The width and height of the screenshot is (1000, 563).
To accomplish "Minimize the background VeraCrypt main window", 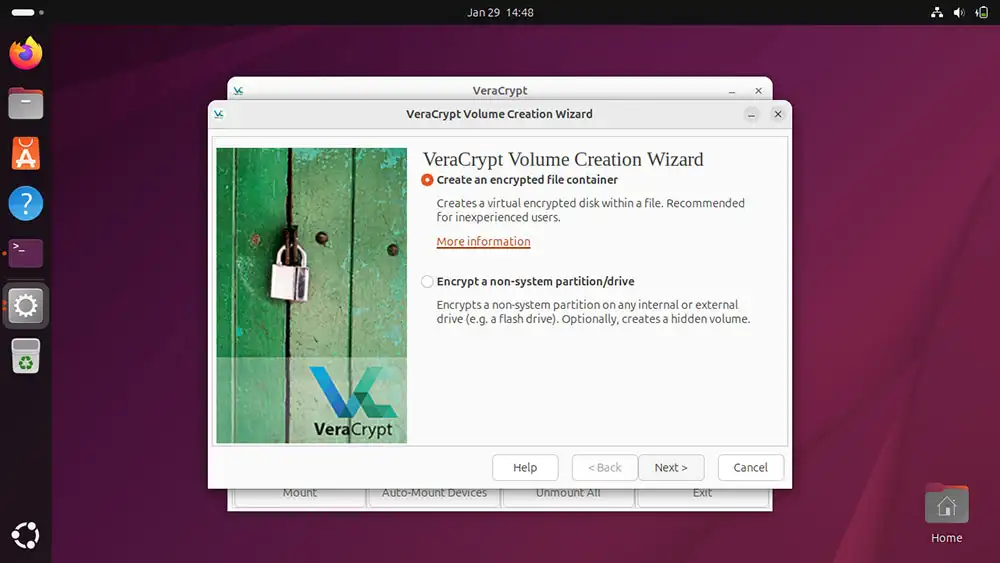I will (x=732, y=91).
